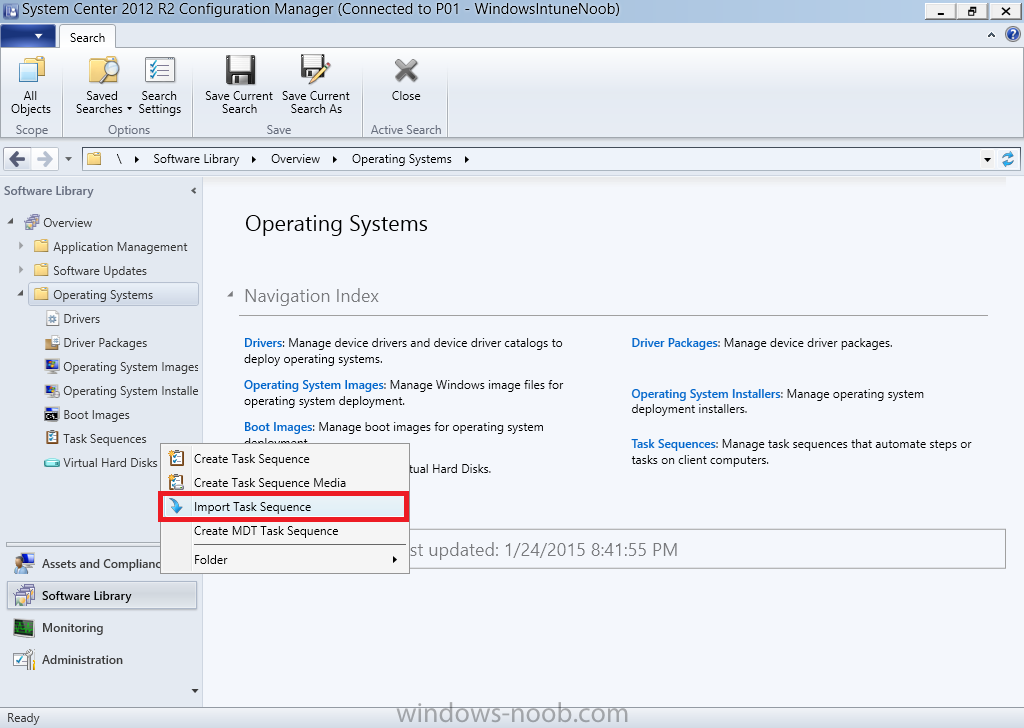Click the All Objects scope icon
1024x728 pixels.
click(31, 71)
